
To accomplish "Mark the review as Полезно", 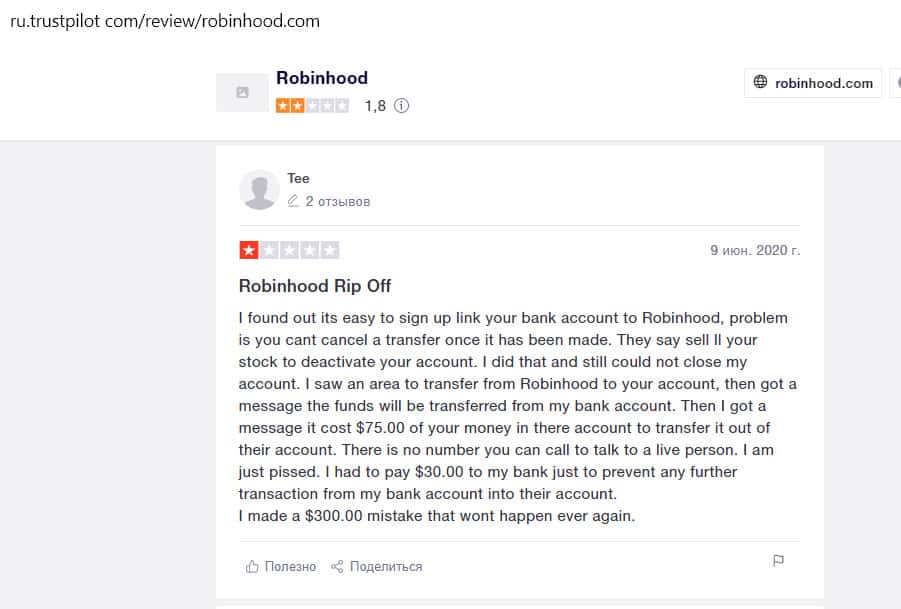I will (290, 567).
